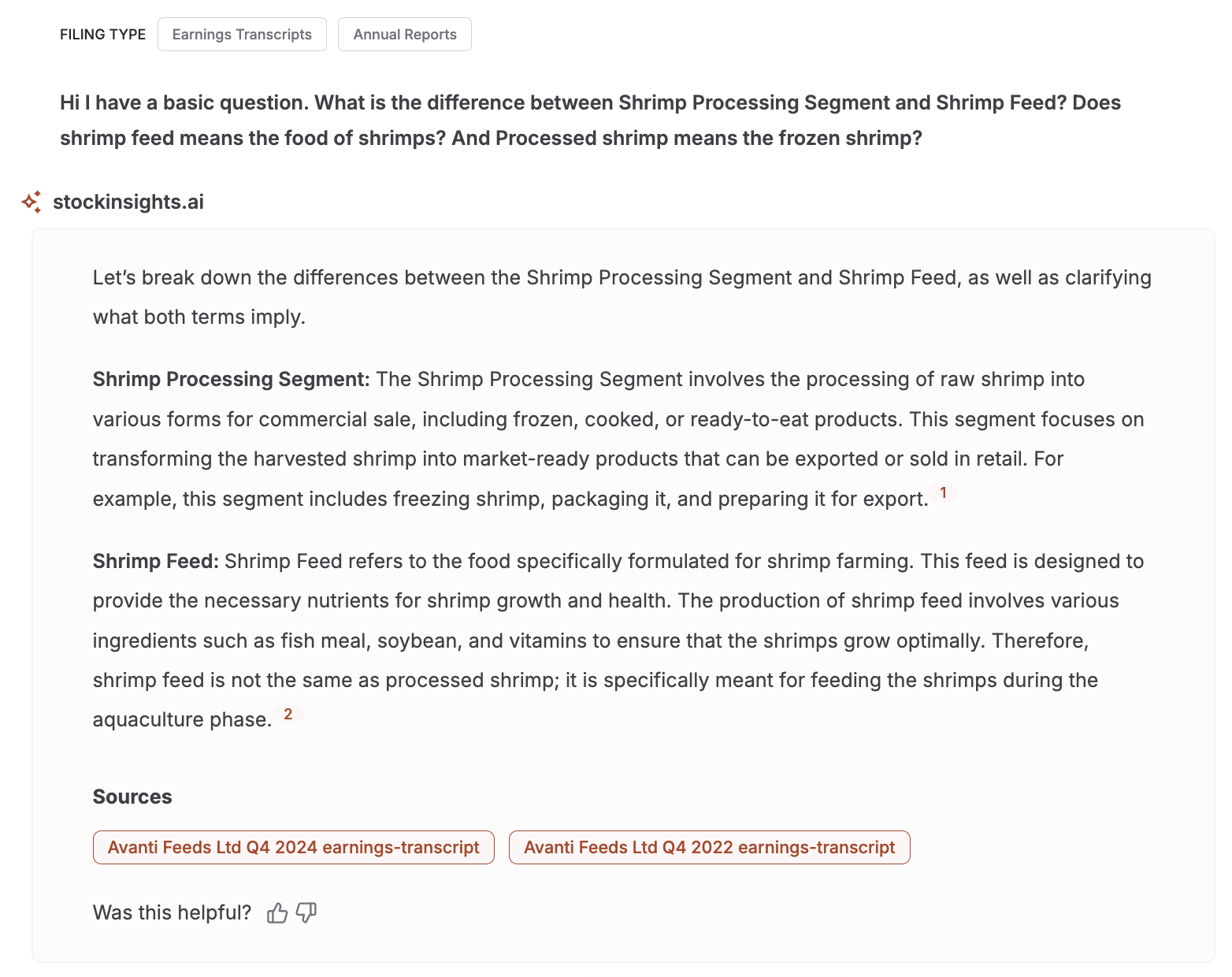Click the words "aquaculture phase" in the answer
Viewport: 1232px width, 977px height.
pyautogui.click(x=182, y=720)
